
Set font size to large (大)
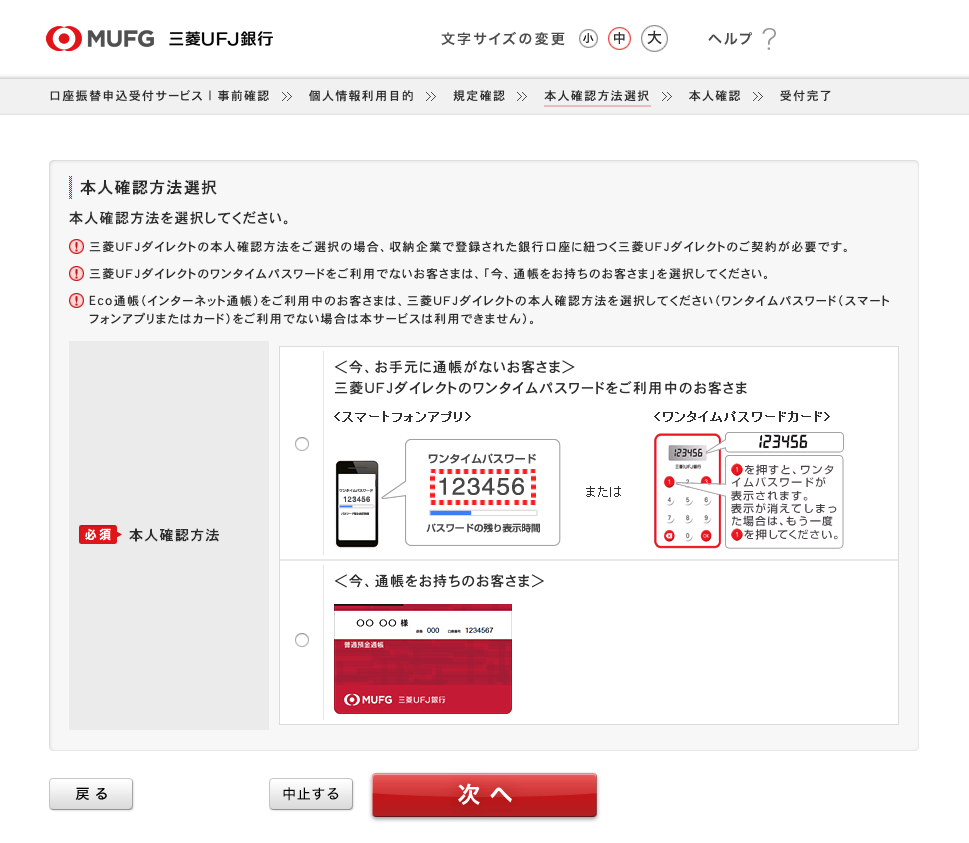pos(654,39)
